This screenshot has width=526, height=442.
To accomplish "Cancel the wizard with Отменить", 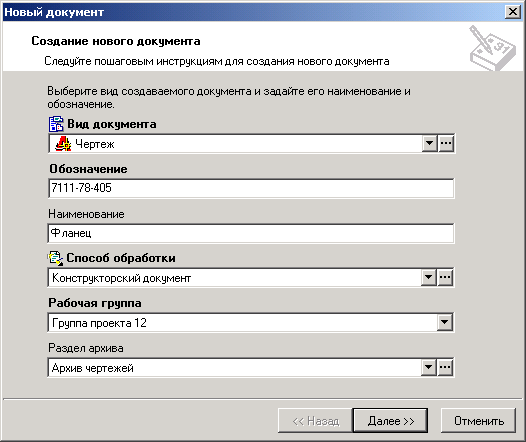I will pos(478,421).
